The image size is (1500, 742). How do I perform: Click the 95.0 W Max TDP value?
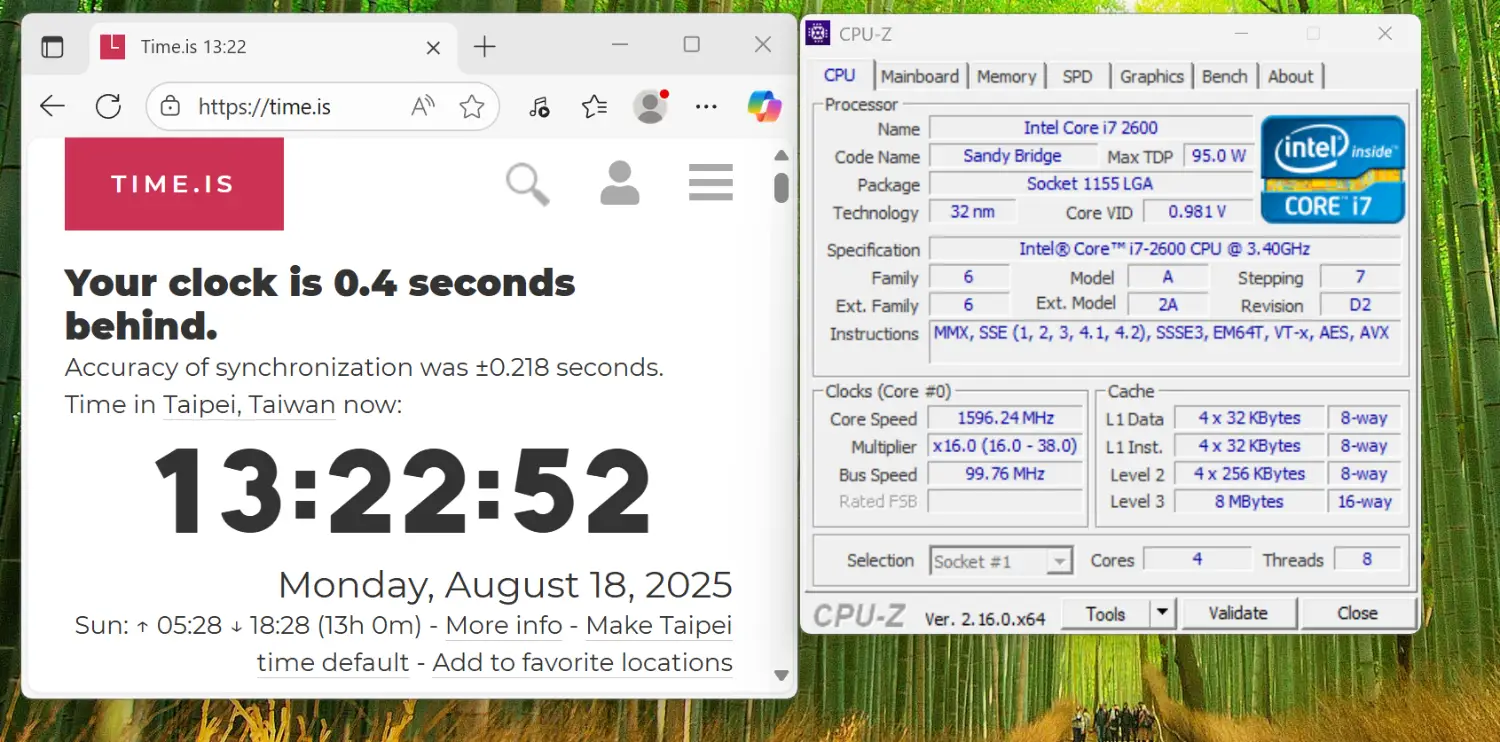point(1218,156)
